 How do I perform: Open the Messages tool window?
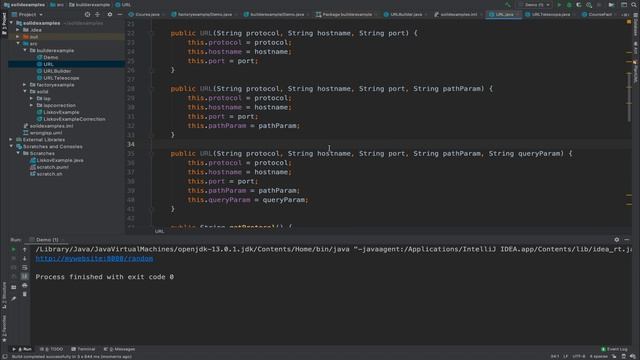pyautogui.click(x=119, y=349)
